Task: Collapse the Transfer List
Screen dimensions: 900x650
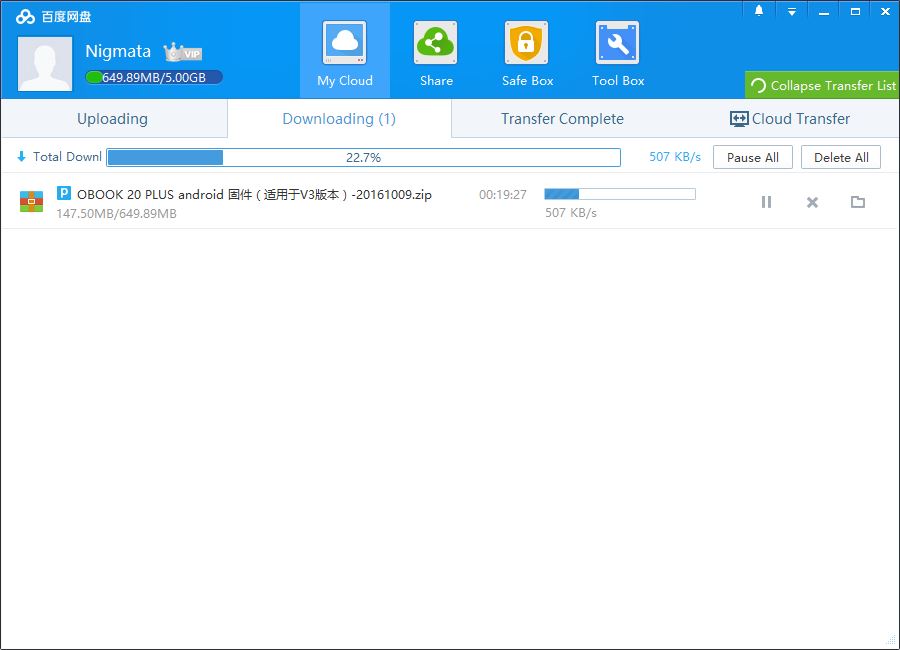Action: (822, 85)
